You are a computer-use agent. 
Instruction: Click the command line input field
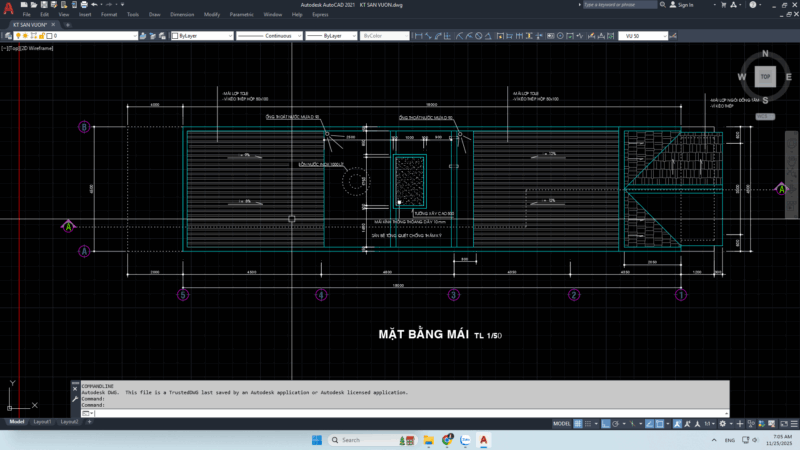click(x=400, y=411)
